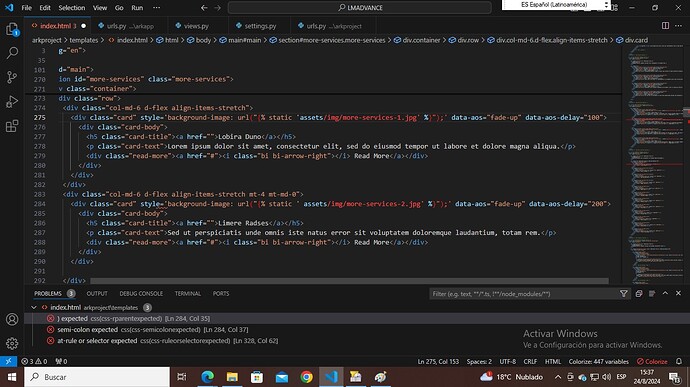Viewport: 690px width, 387px height.
Task: Open editor More Actions ellipsis
Action: (x=679, y=26)
